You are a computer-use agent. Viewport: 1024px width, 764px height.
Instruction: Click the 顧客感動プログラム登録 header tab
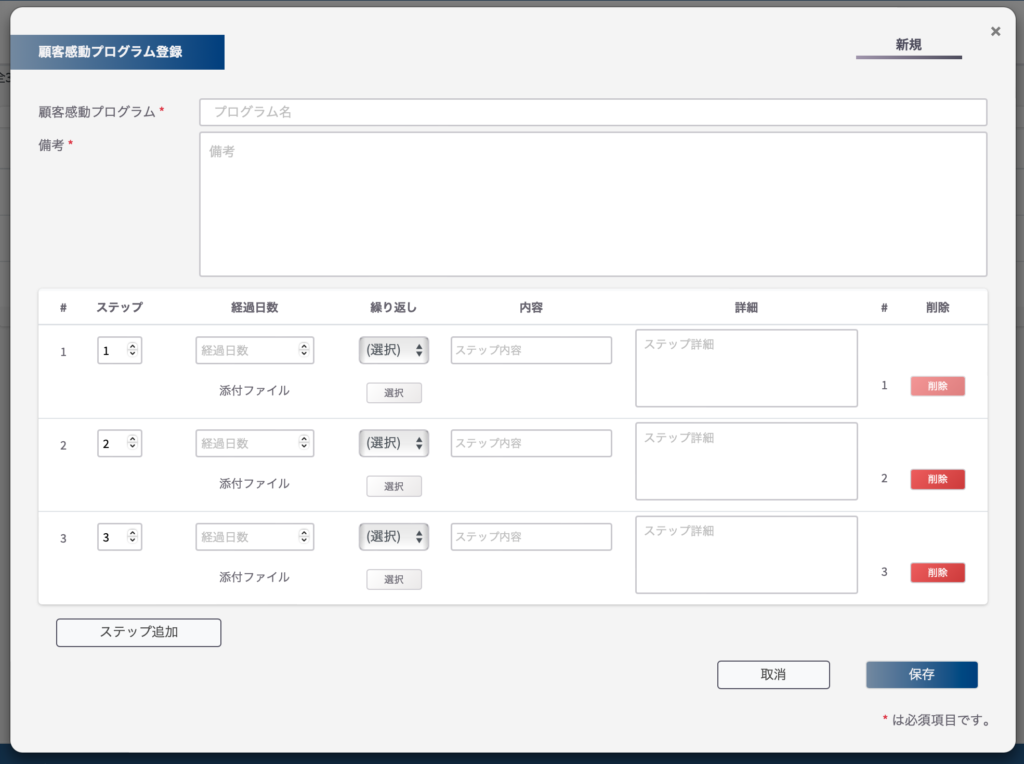(x=118, y=52)
